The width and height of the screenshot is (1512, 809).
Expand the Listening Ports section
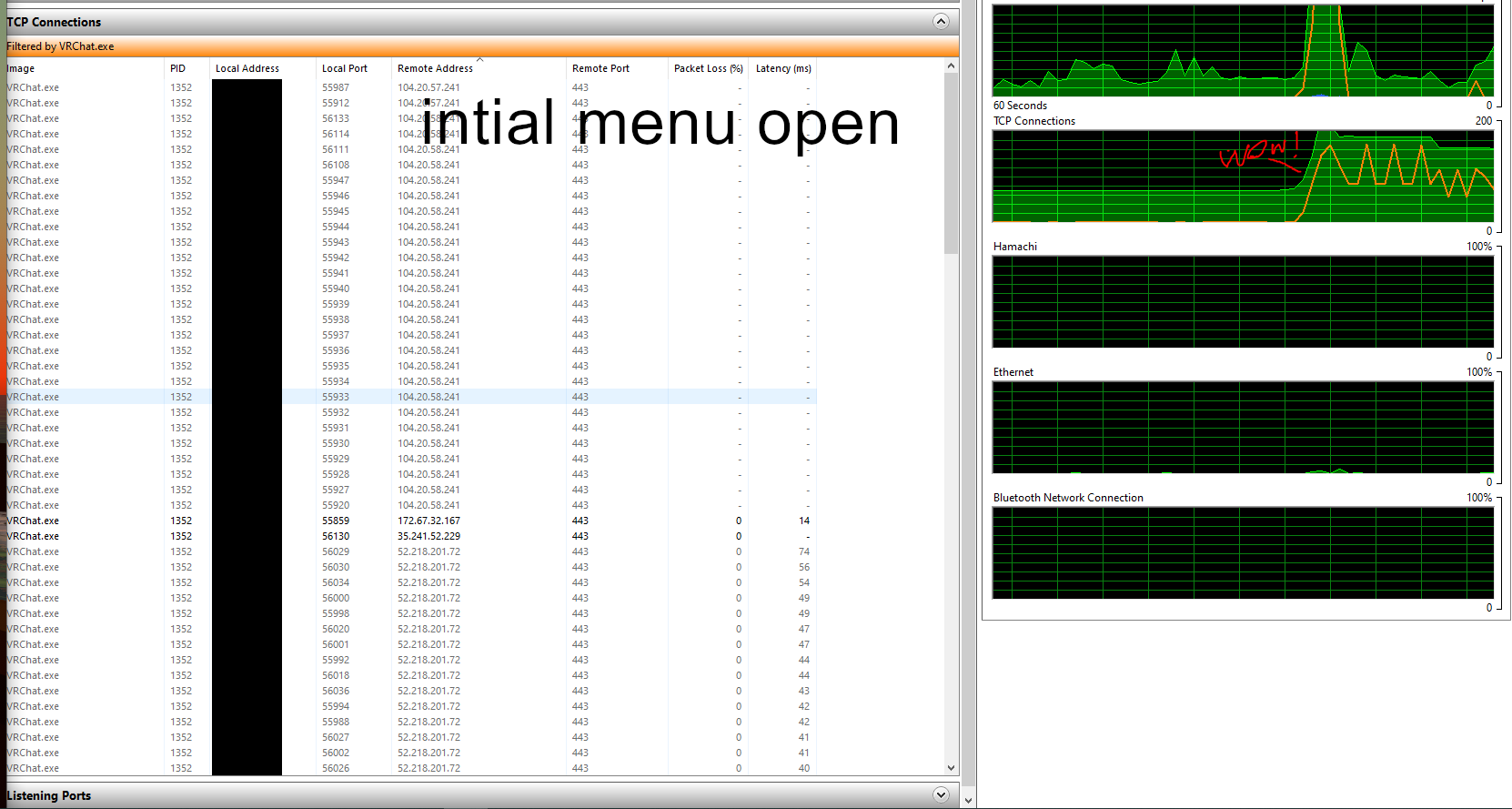coord(942,794)
